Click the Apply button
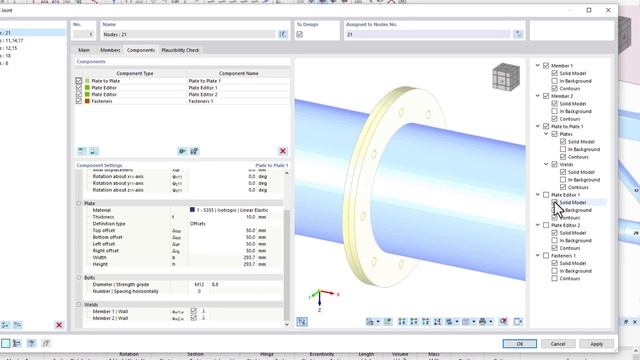Viewport: 640px width, 360px height. coord(596,344)
